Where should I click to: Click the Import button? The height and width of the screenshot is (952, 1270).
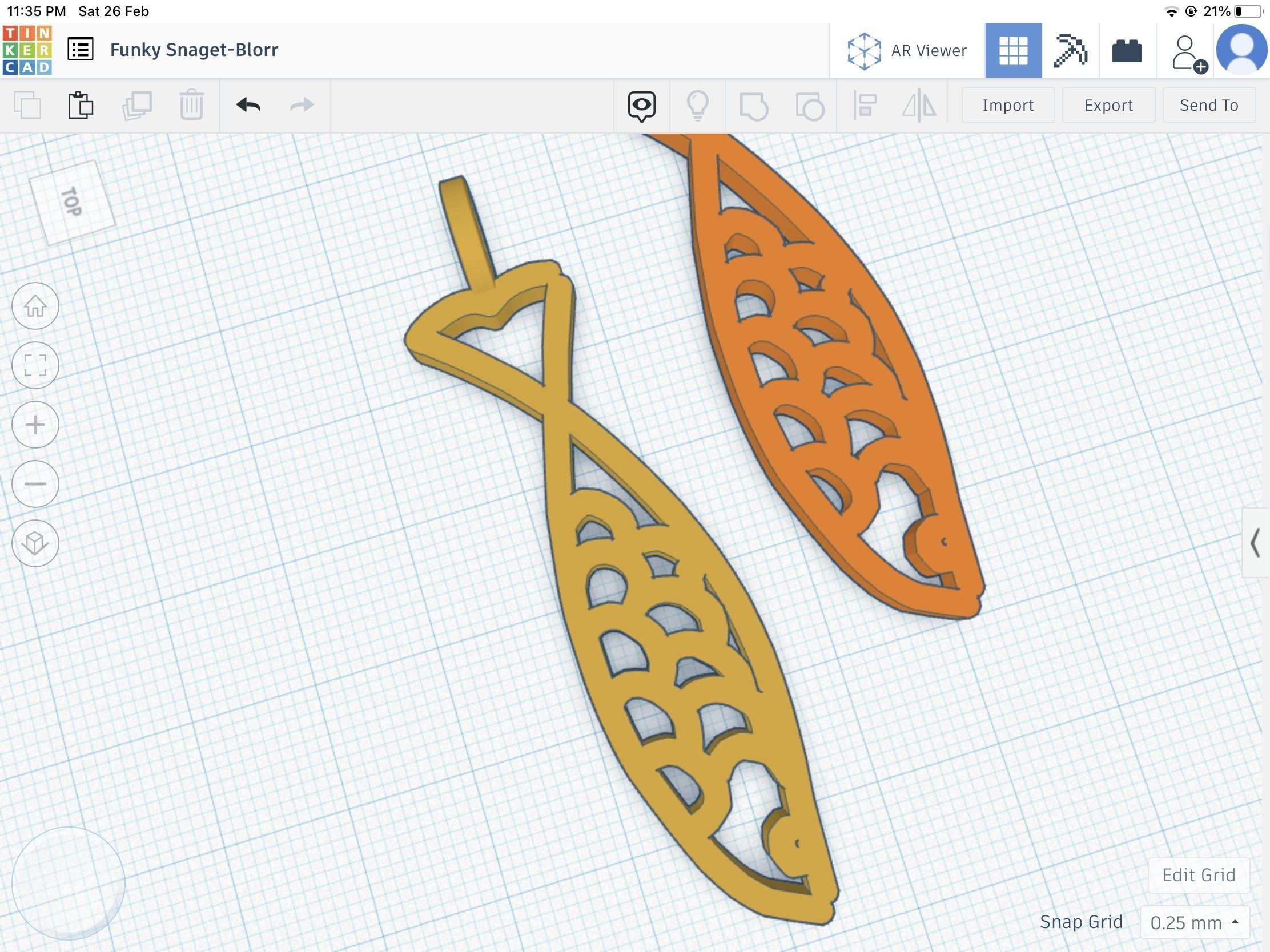[1008, 105]
